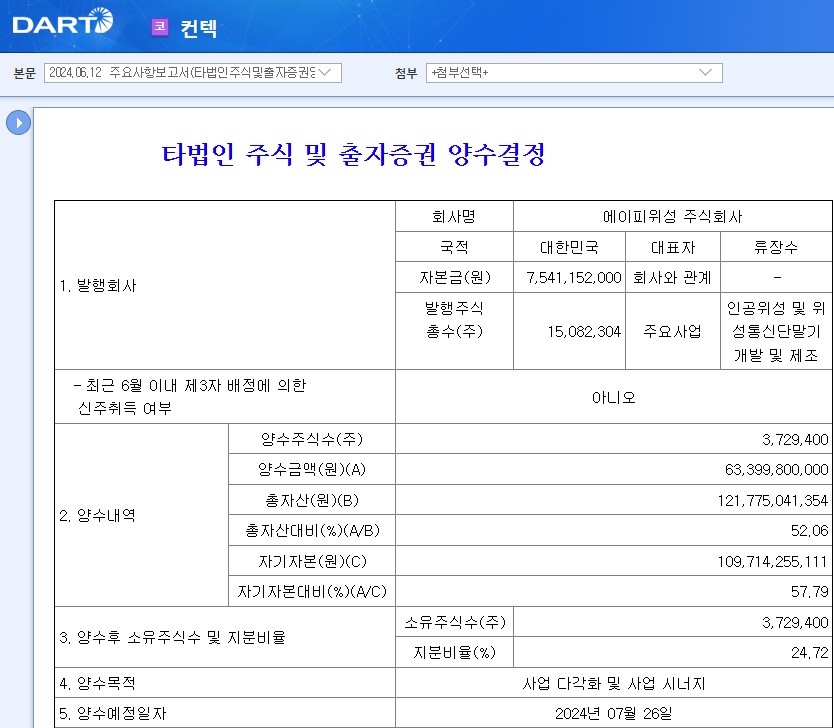Click the 아니오 answer cell
834x728 pixels.
613,397
